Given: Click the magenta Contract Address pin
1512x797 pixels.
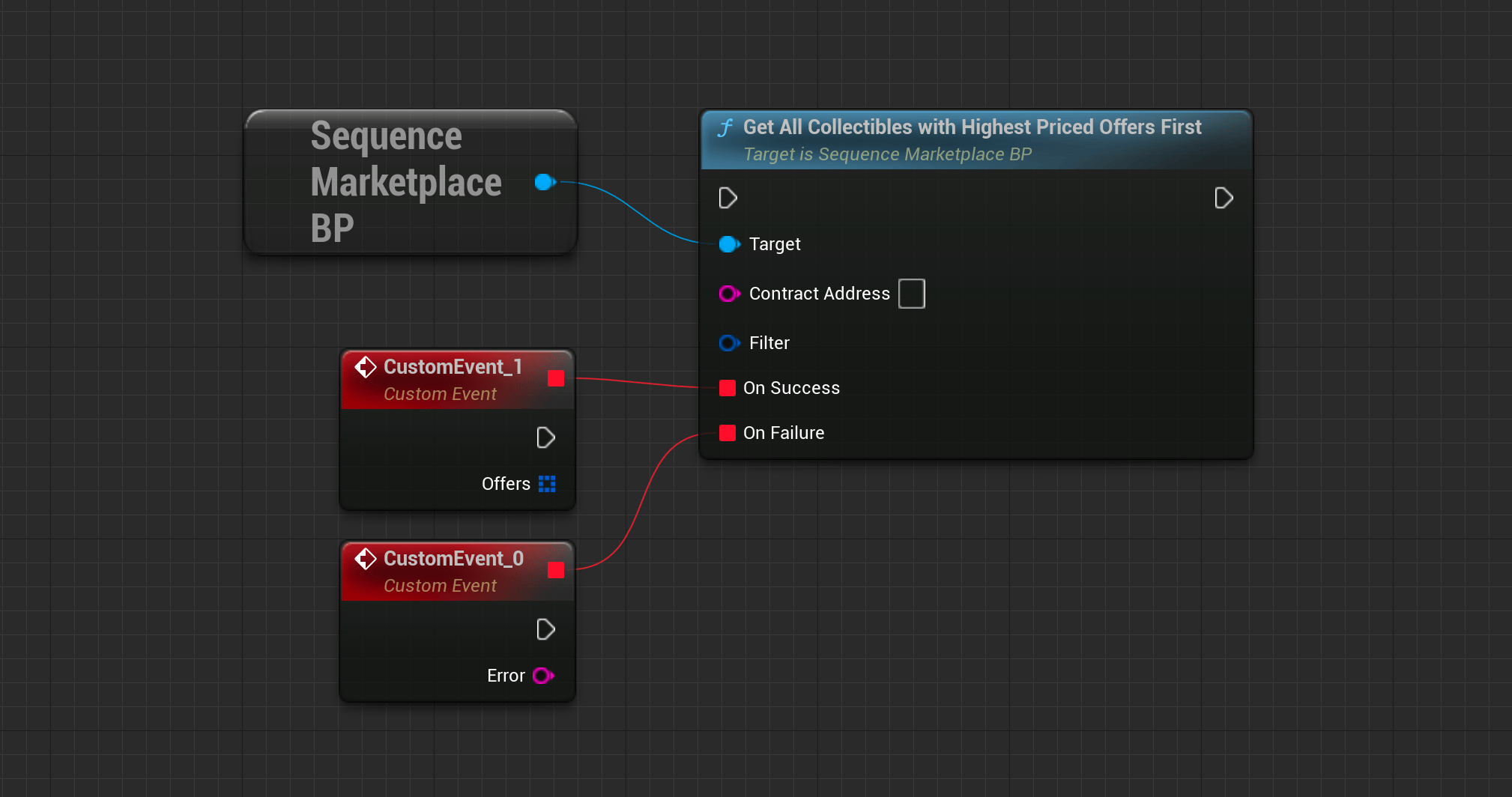Looking at the screenshot, I should 729,294.
